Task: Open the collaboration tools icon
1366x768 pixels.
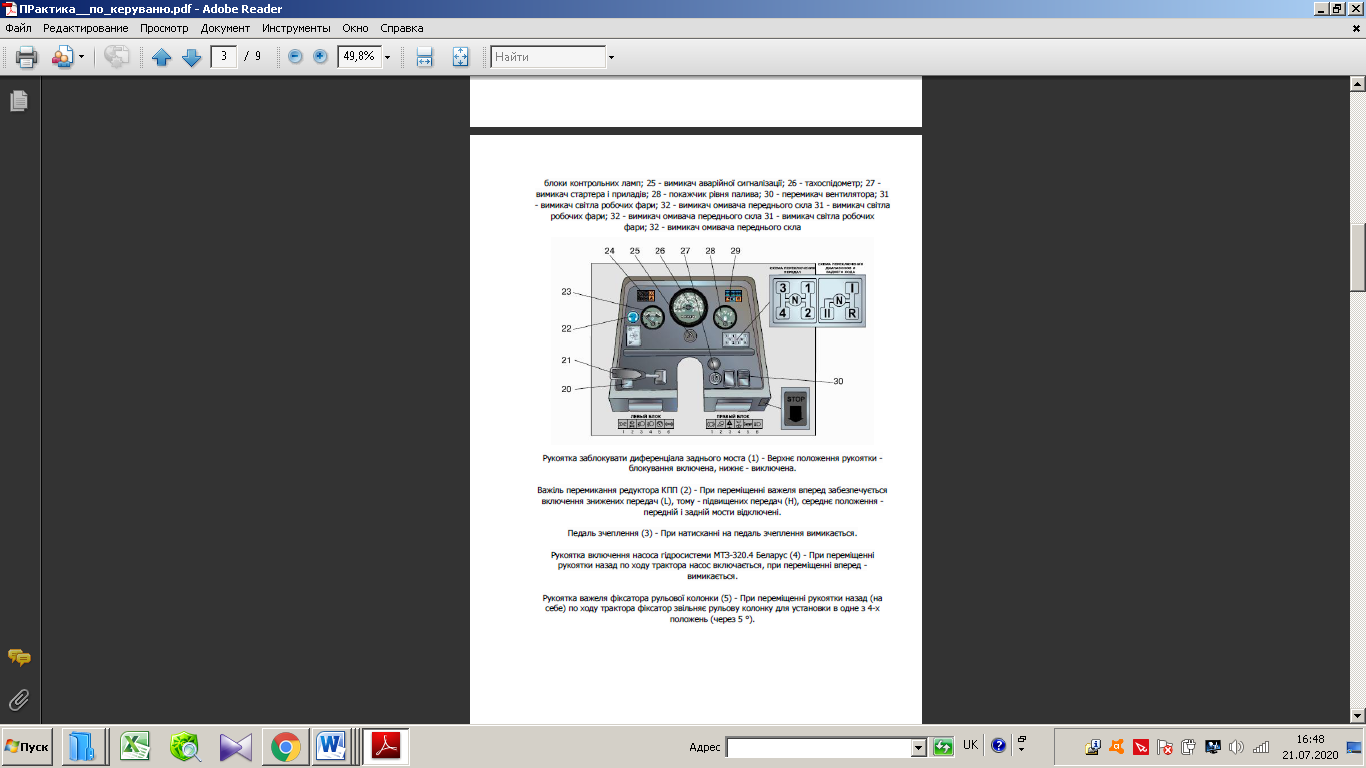Action: tap(62, 57)
